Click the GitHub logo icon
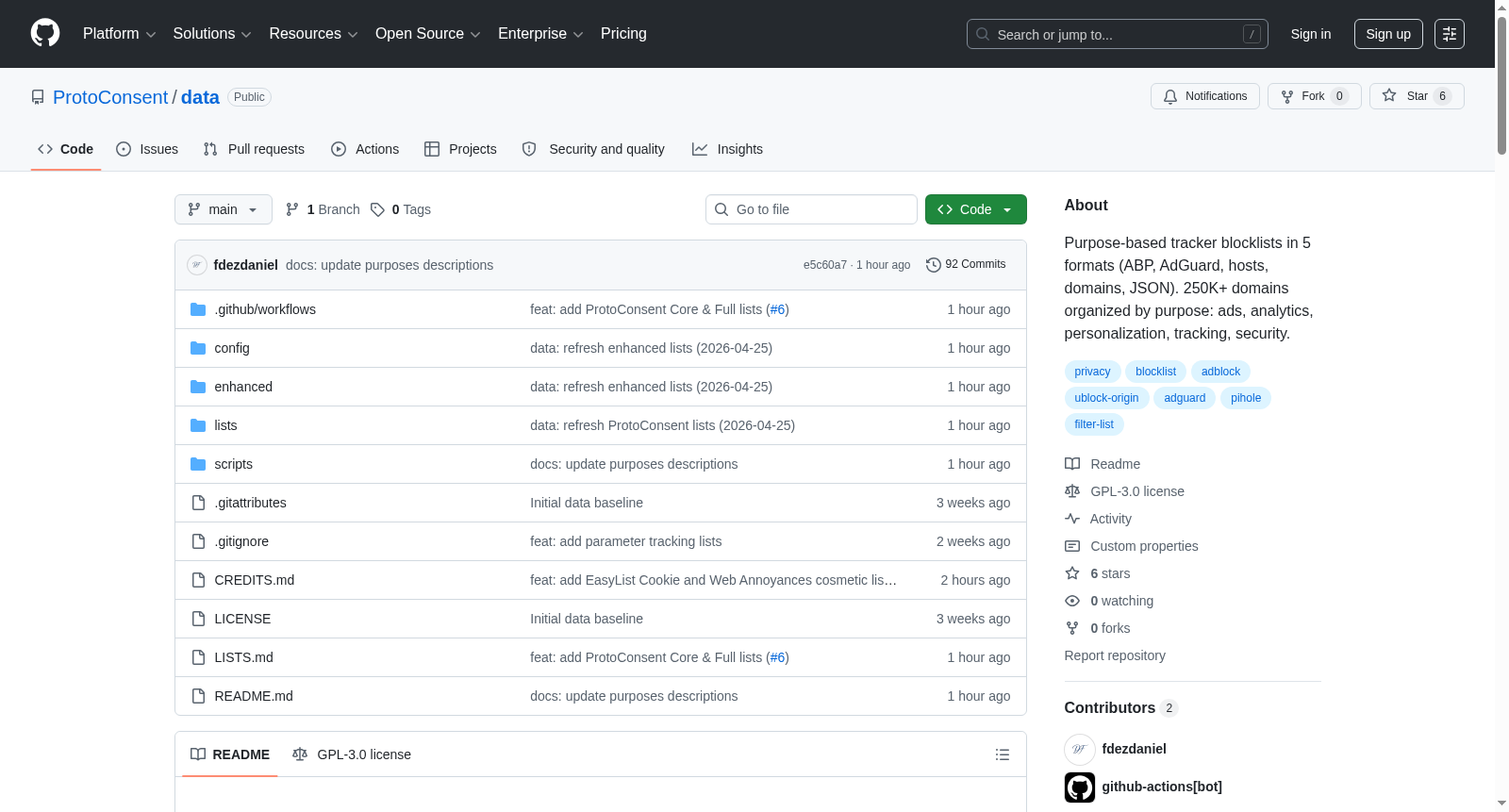The height and width of the screenshot is (812, 1509). coord(45,34)
